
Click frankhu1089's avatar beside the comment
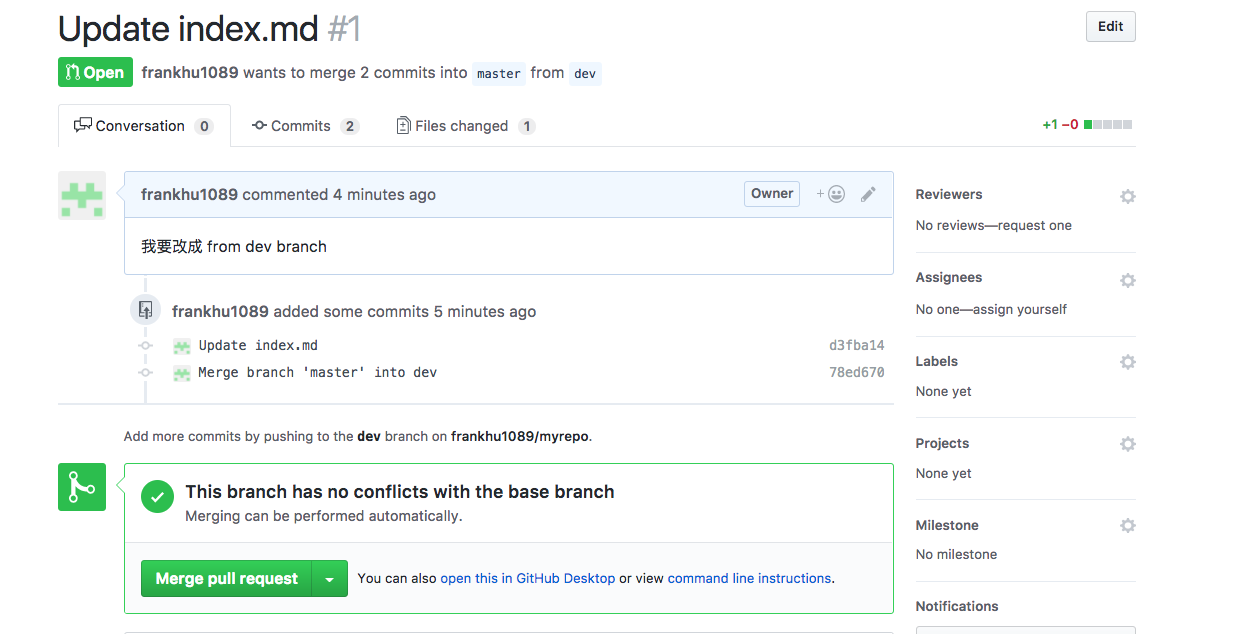point(82,195)
